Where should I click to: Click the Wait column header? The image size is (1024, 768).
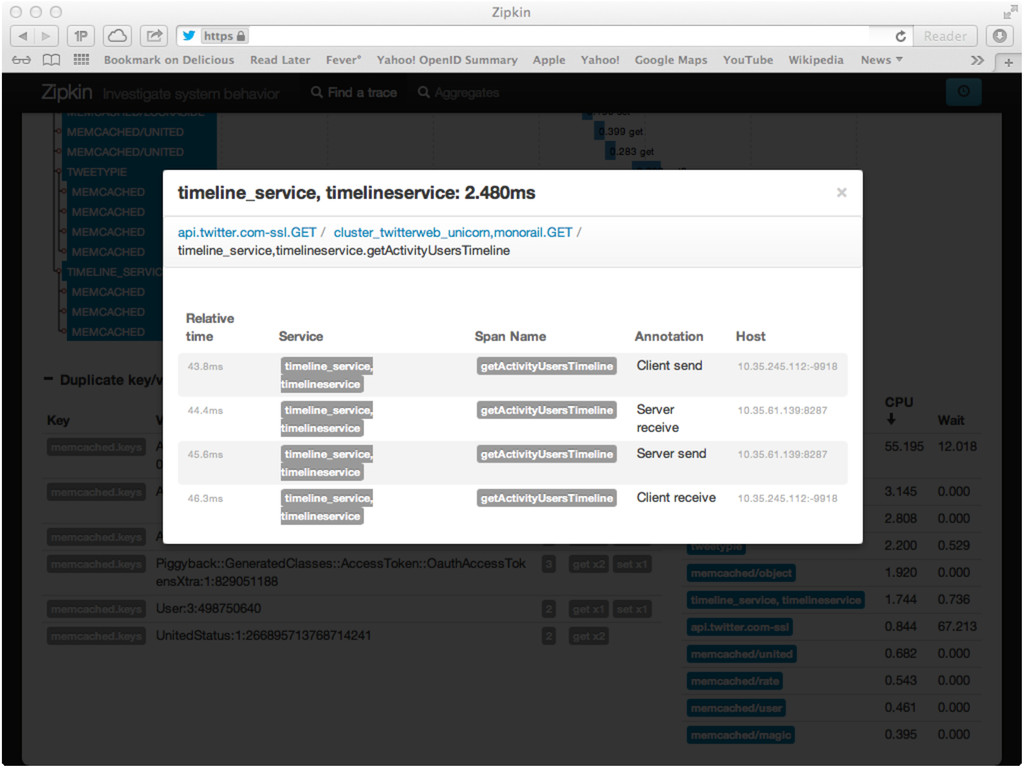[x=951, y=420]
